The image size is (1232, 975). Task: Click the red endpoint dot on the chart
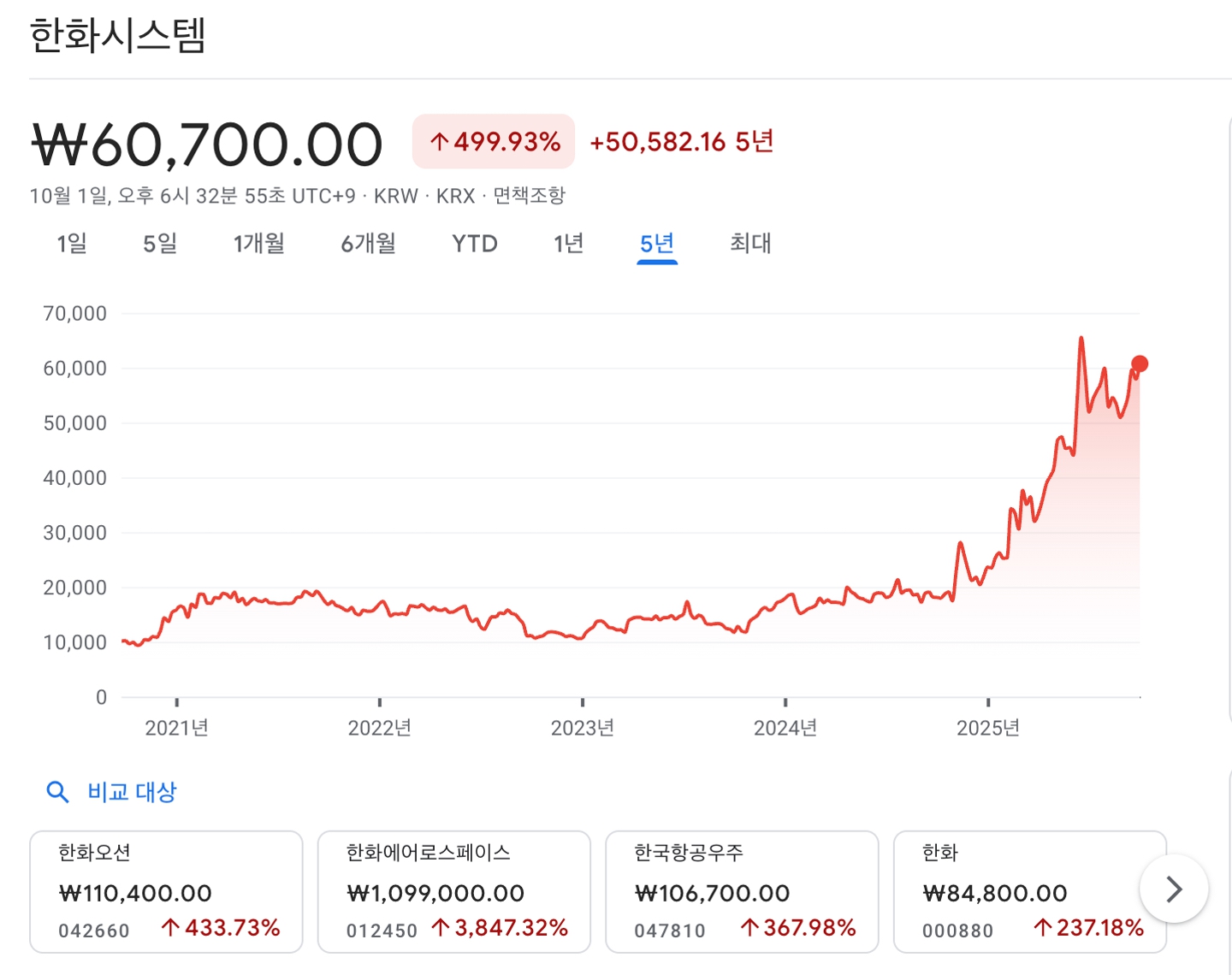pyautogui.click(x=1140, y=363)
